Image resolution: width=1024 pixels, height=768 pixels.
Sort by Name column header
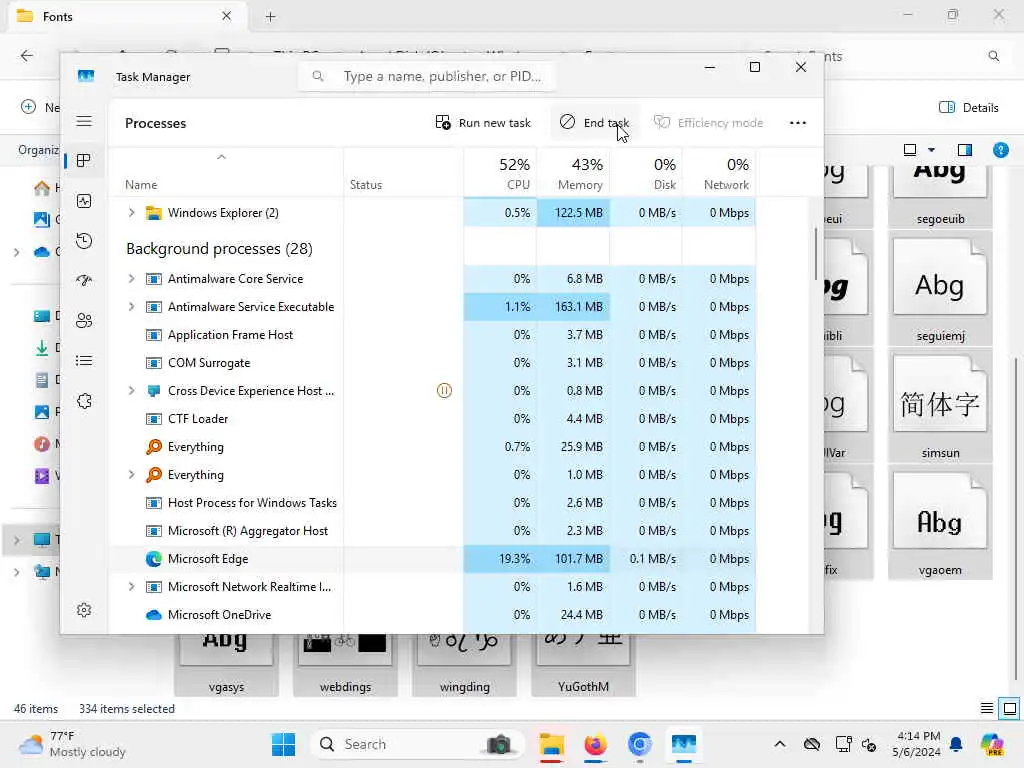[x=226, y=173]
